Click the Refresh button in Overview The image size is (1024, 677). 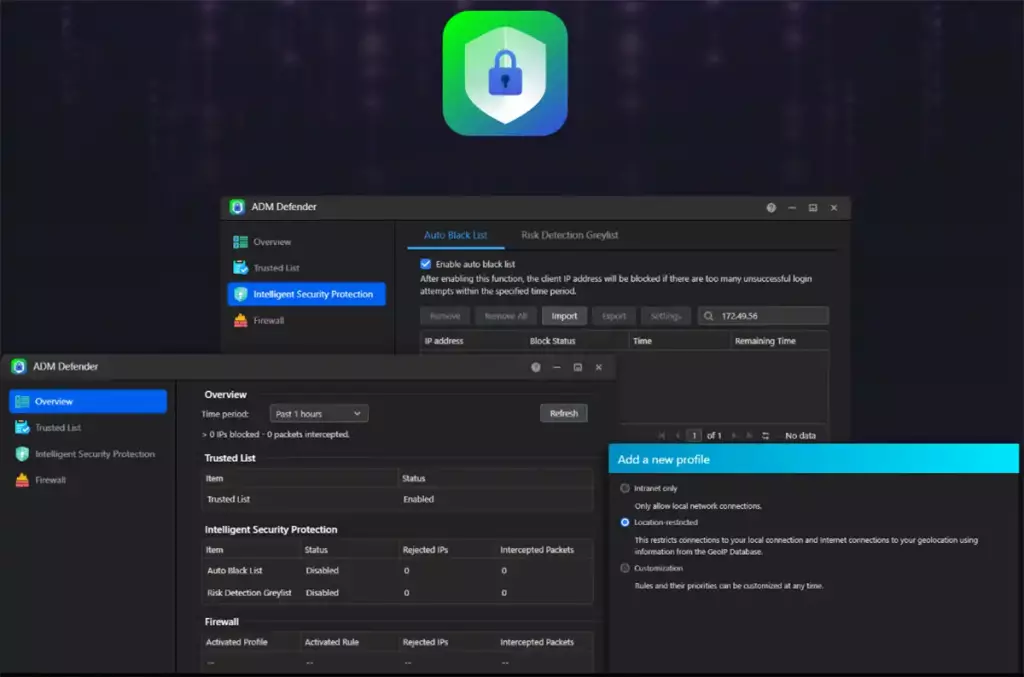(x=564, y=413)
